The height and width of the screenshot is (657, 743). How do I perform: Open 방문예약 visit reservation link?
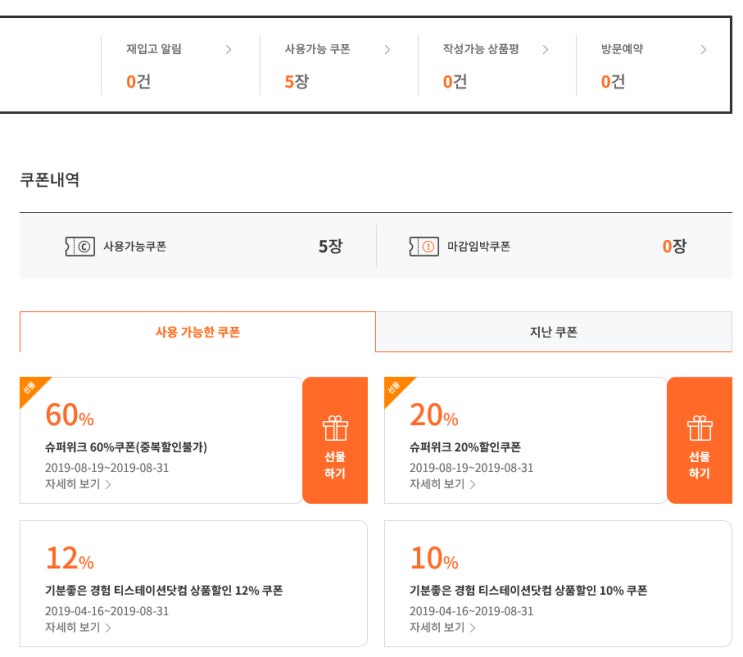pyautogui.click(x=622, y=49)
